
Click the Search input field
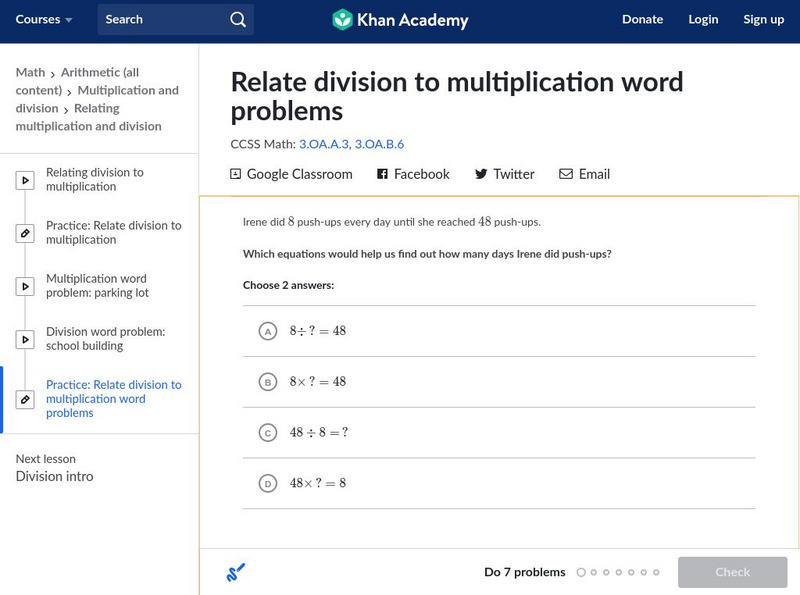click(176, 19)
